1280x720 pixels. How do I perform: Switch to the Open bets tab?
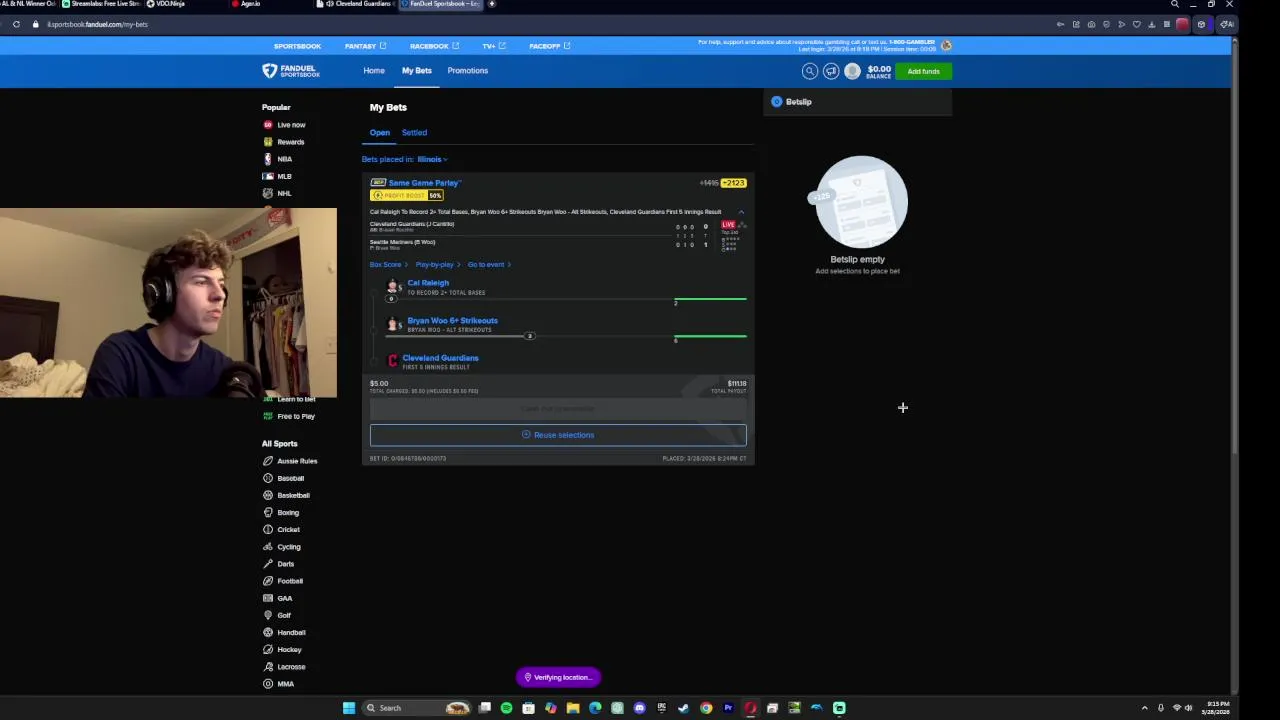(380, 132)
